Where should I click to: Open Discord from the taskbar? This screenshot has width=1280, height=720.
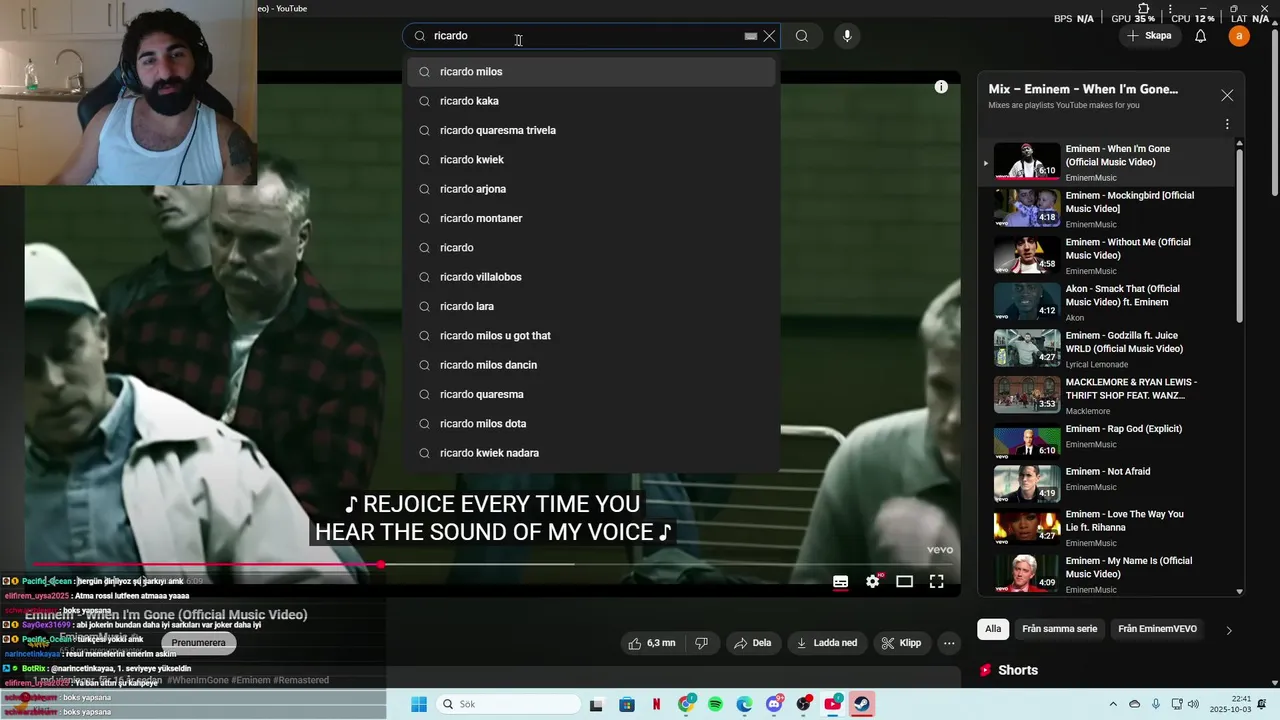tap(774, 704)
